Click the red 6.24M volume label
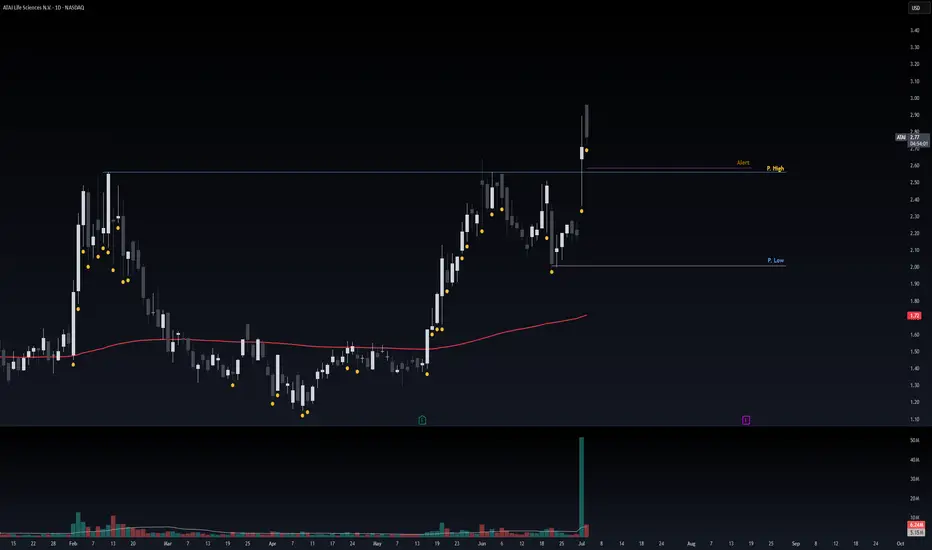The image size is (932, 550). pos(916,526)
